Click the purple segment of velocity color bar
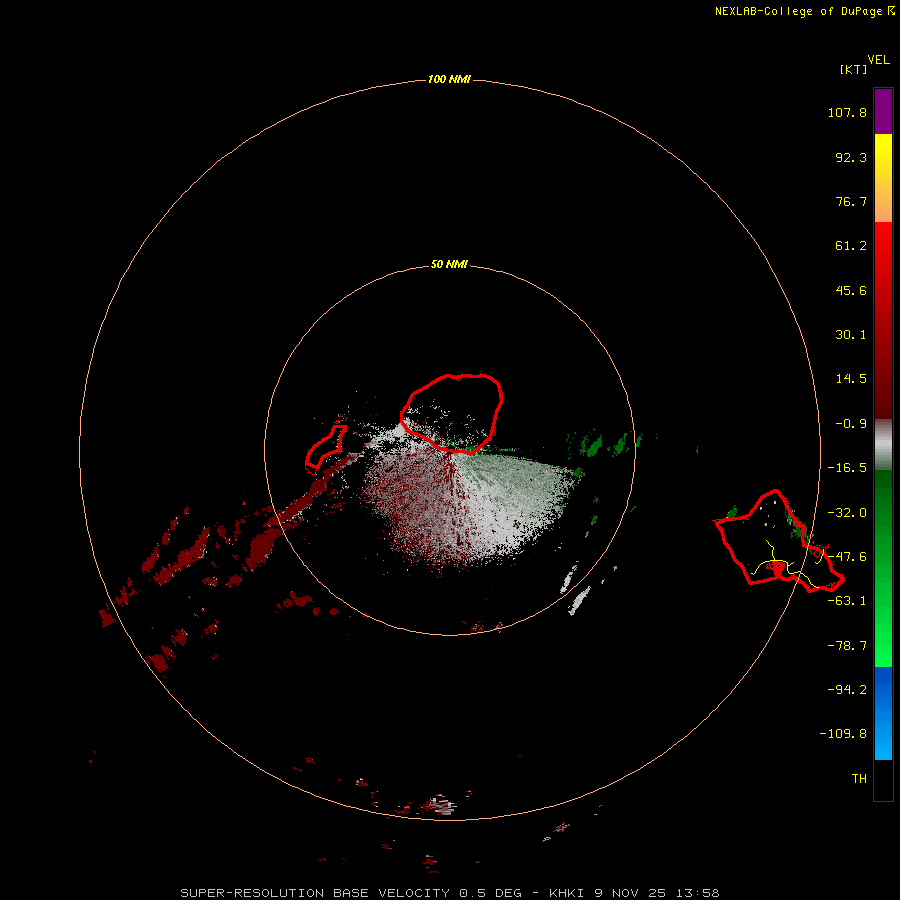Viewport: 900px width, 900px height. [883, 111]
